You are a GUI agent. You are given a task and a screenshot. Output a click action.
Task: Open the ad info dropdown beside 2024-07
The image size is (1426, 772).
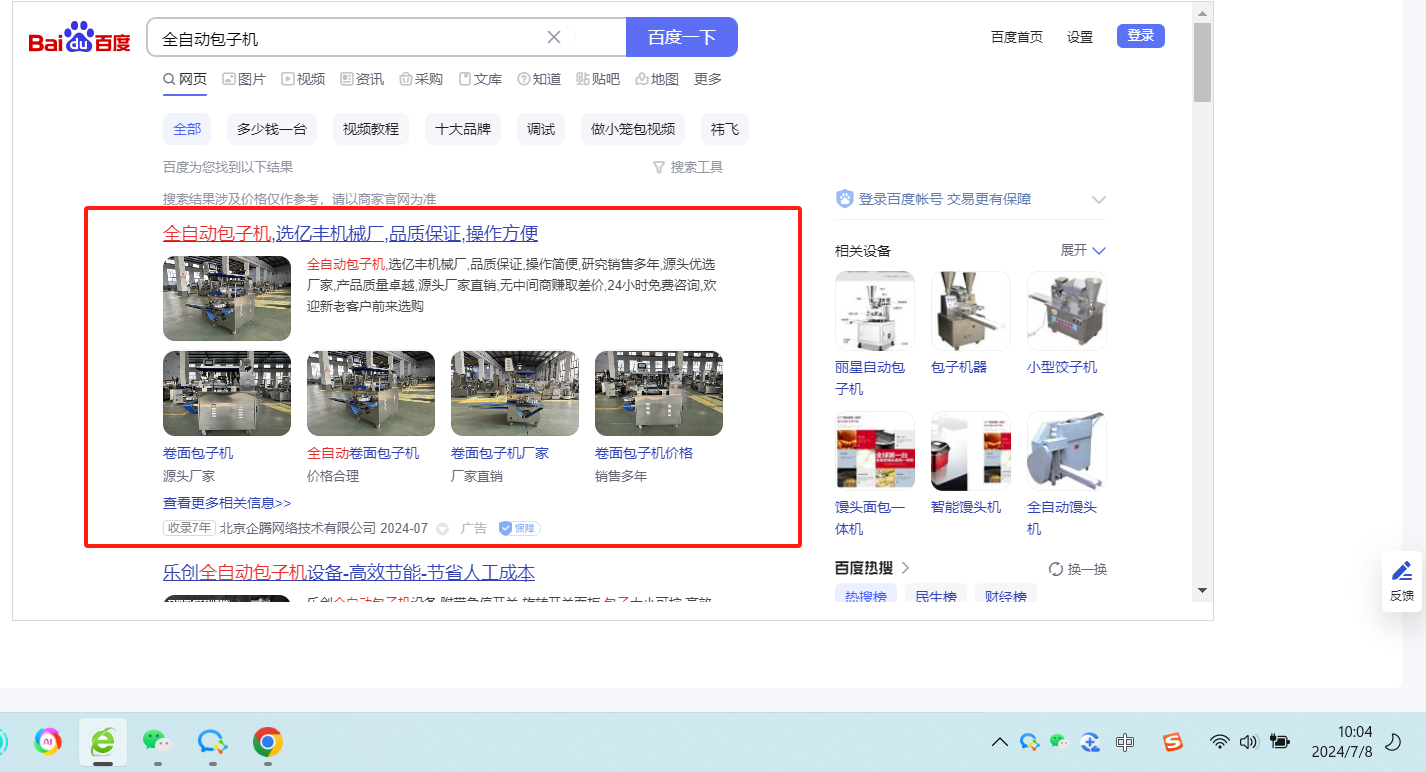point(443,528)
